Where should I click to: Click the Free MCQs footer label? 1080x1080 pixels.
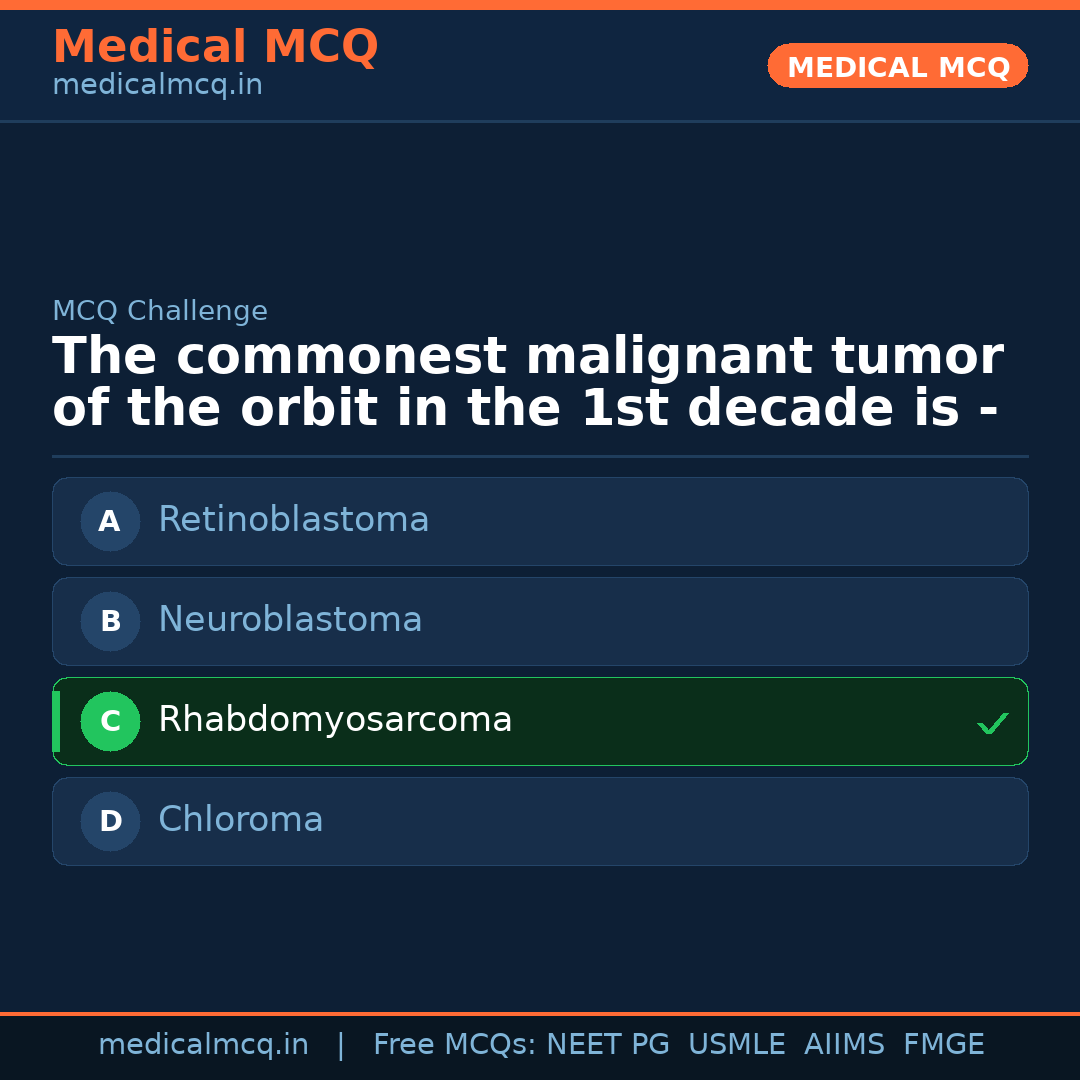coord(455,1045)
